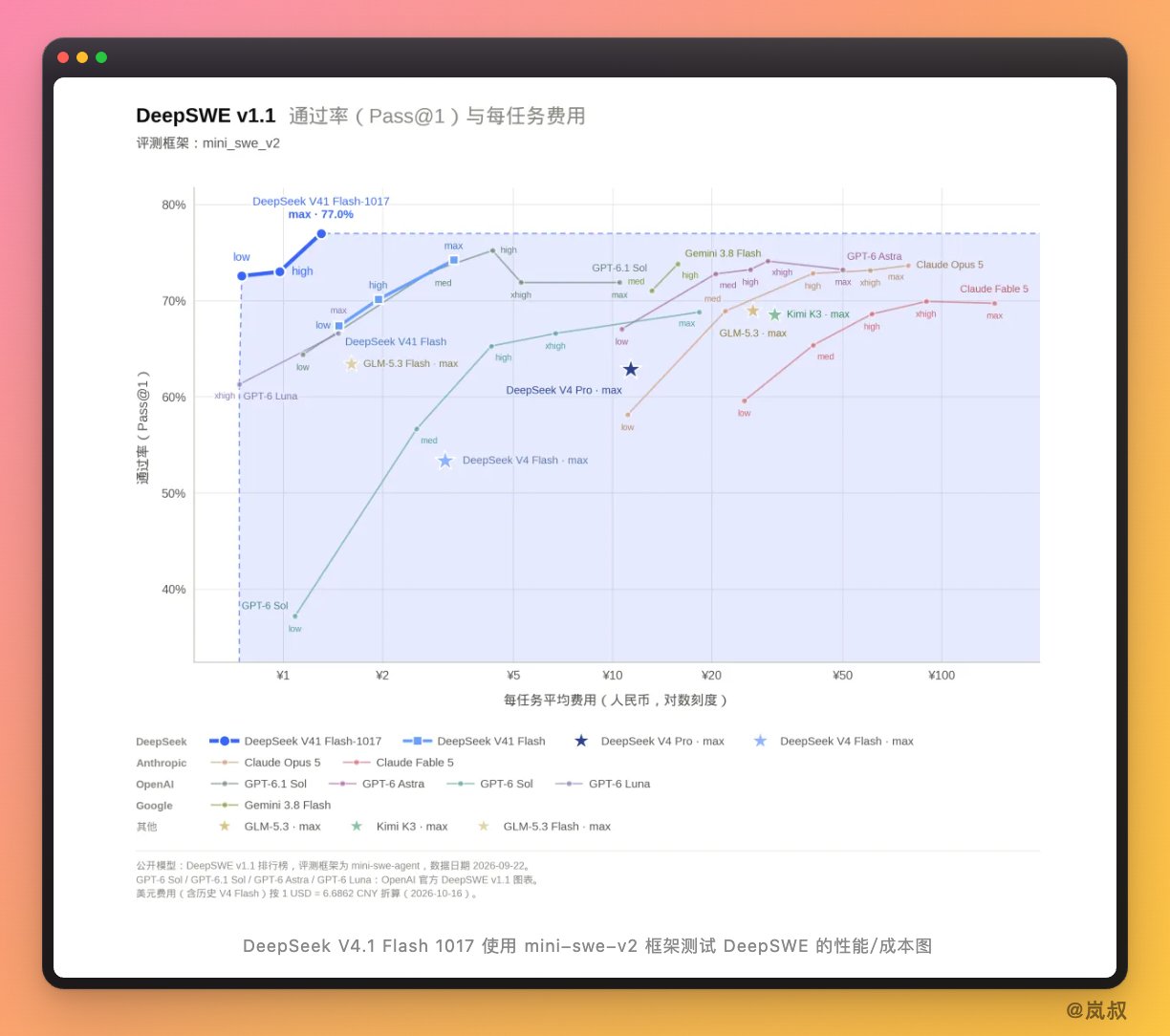1170x1036 pixels.
Task: Click the subtitle 评测框架：mini_swe_v2
Action: pyautogui.click(x=208, y=143)
